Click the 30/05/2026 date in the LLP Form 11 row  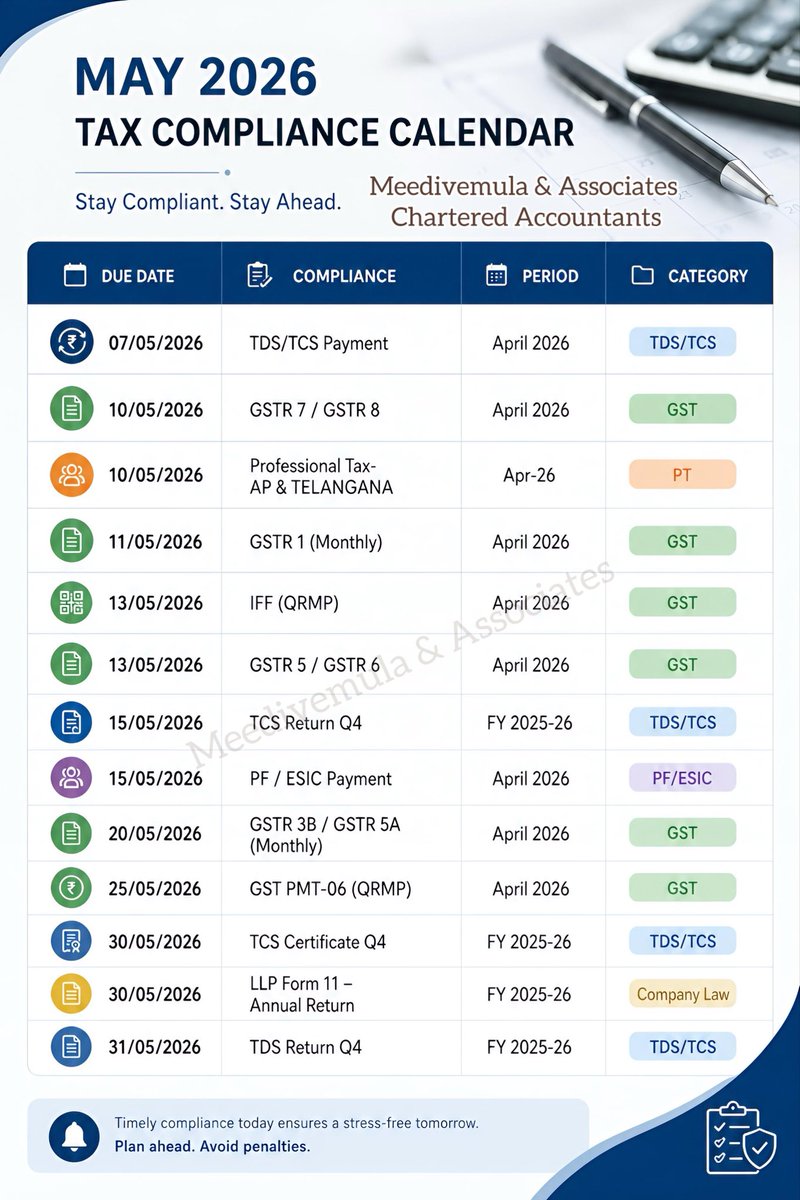[x=156, y=995]
